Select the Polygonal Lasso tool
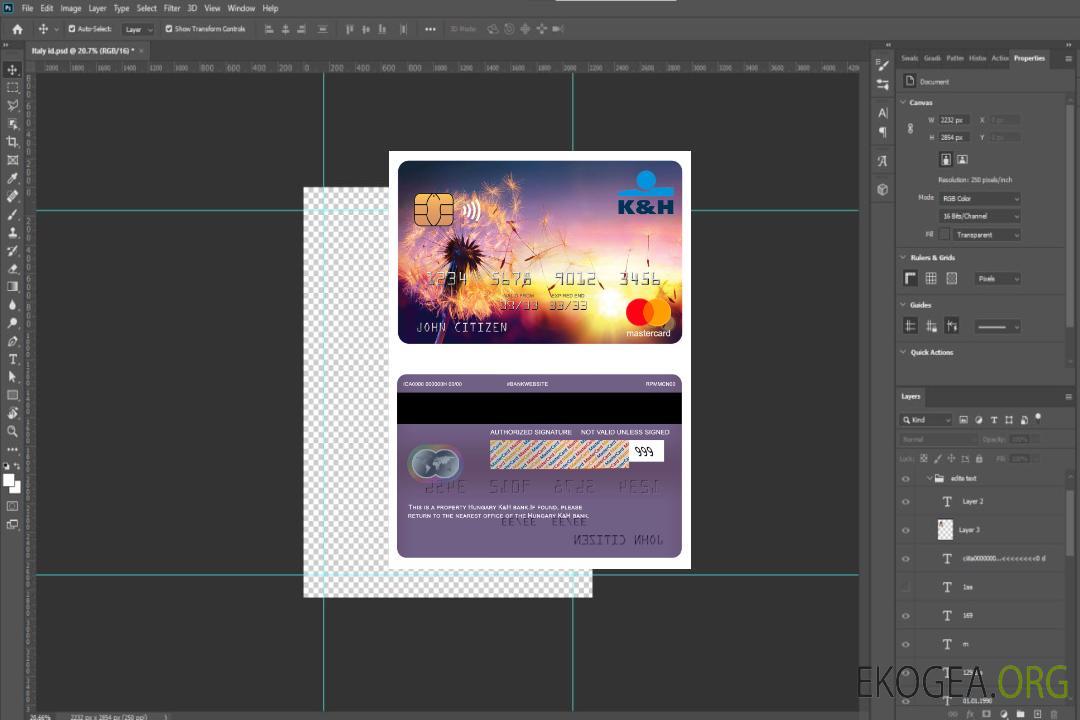 click(12, 105)
